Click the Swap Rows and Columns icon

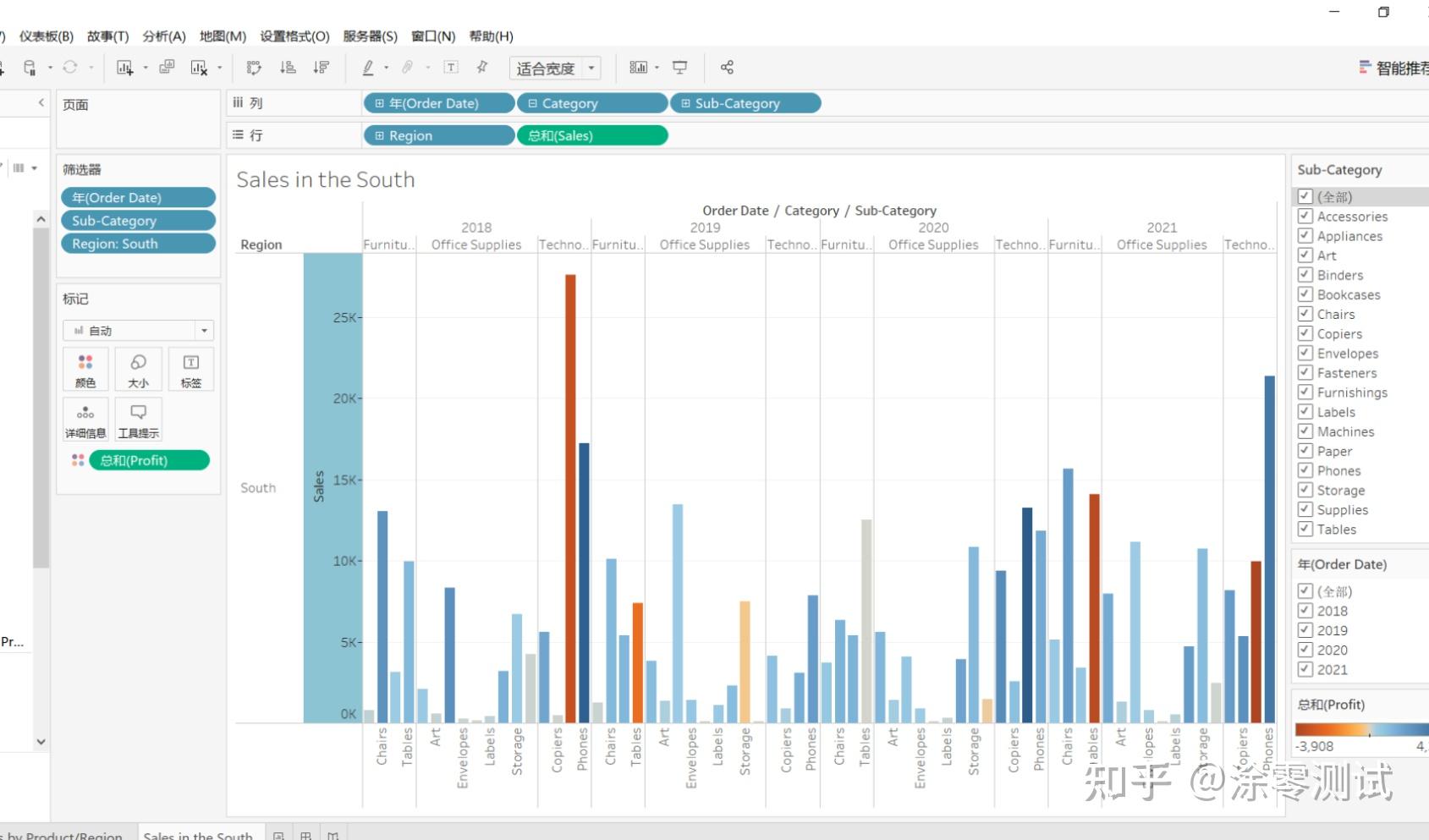point(253,67)
